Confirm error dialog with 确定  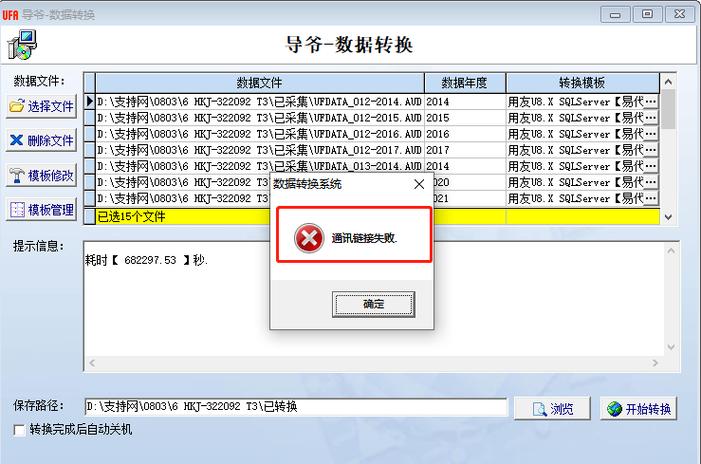[x=373, y=304]
